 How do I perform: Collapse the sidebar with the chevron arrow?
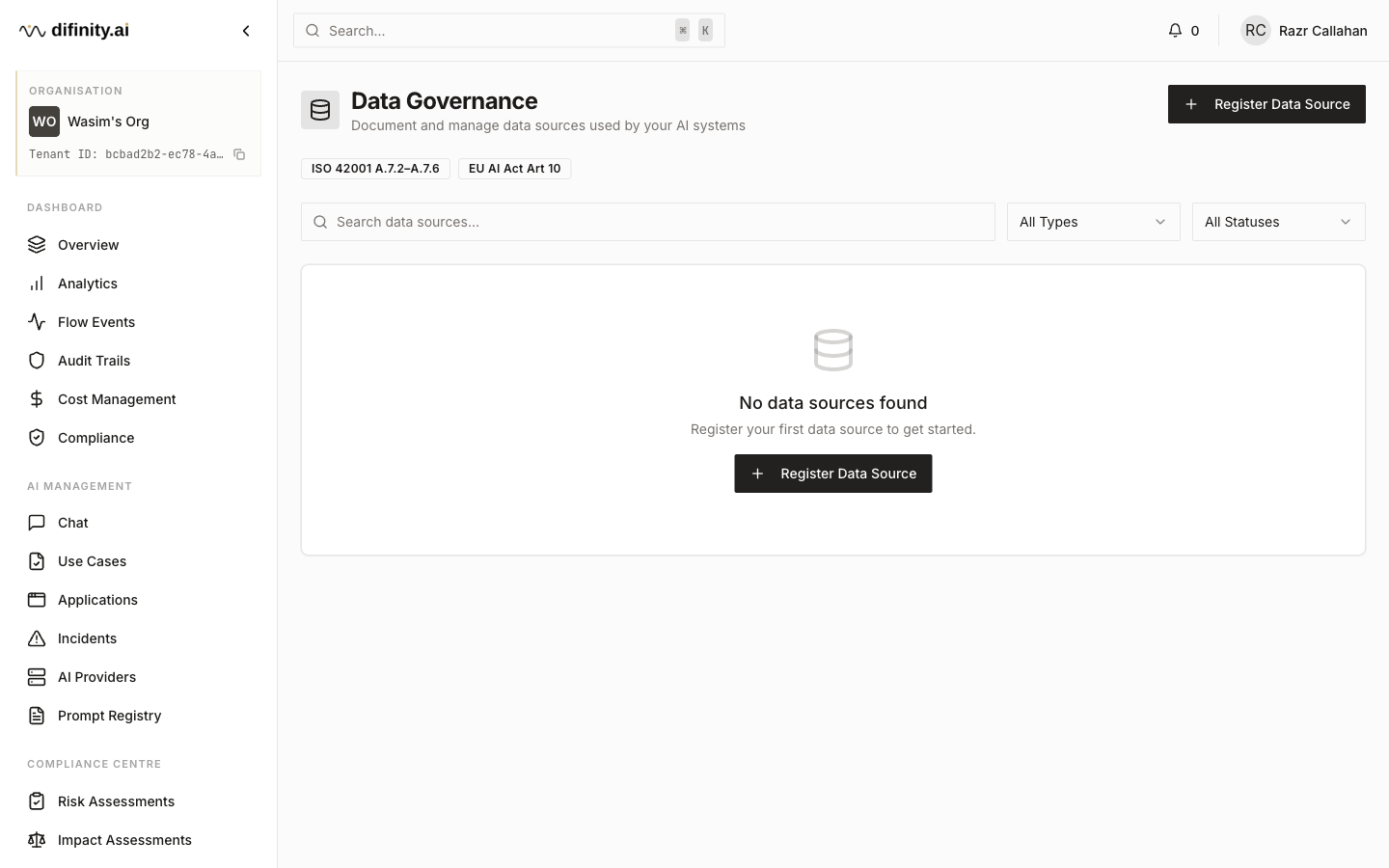[246, 31]
